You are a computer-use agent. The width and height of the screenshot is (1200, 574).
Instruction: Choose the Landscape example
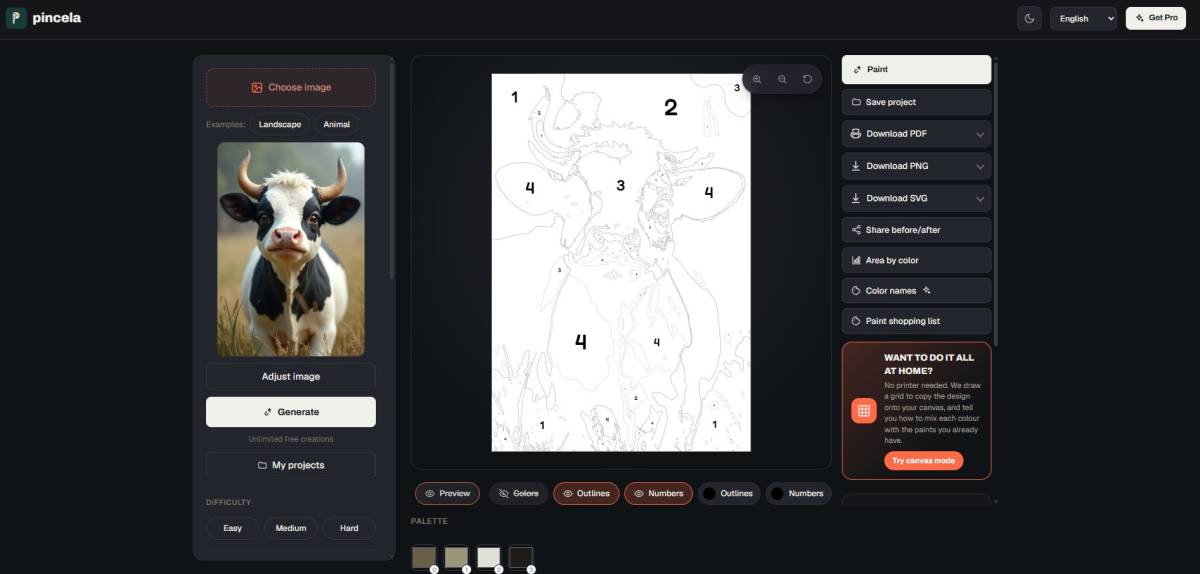(x=280, y=124)
